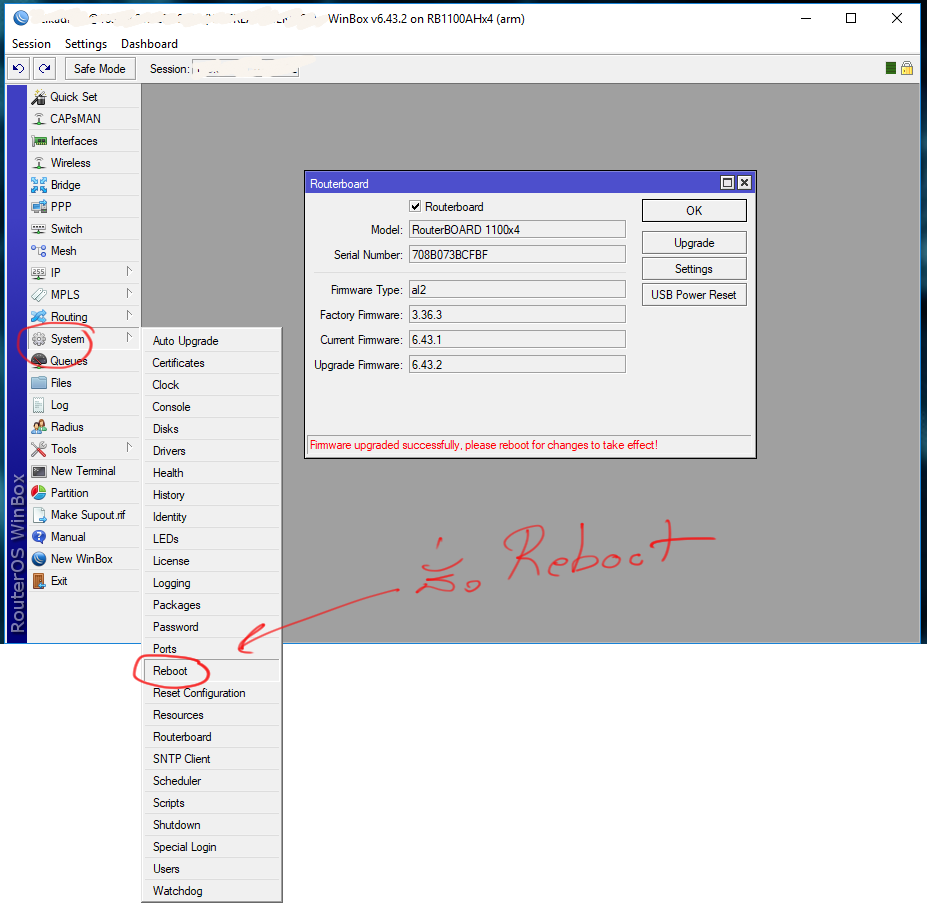This screenshot has height=903, width=927.
Task: Click the Upgrade Firmware field 6.43.2
Action: (517, 364)
